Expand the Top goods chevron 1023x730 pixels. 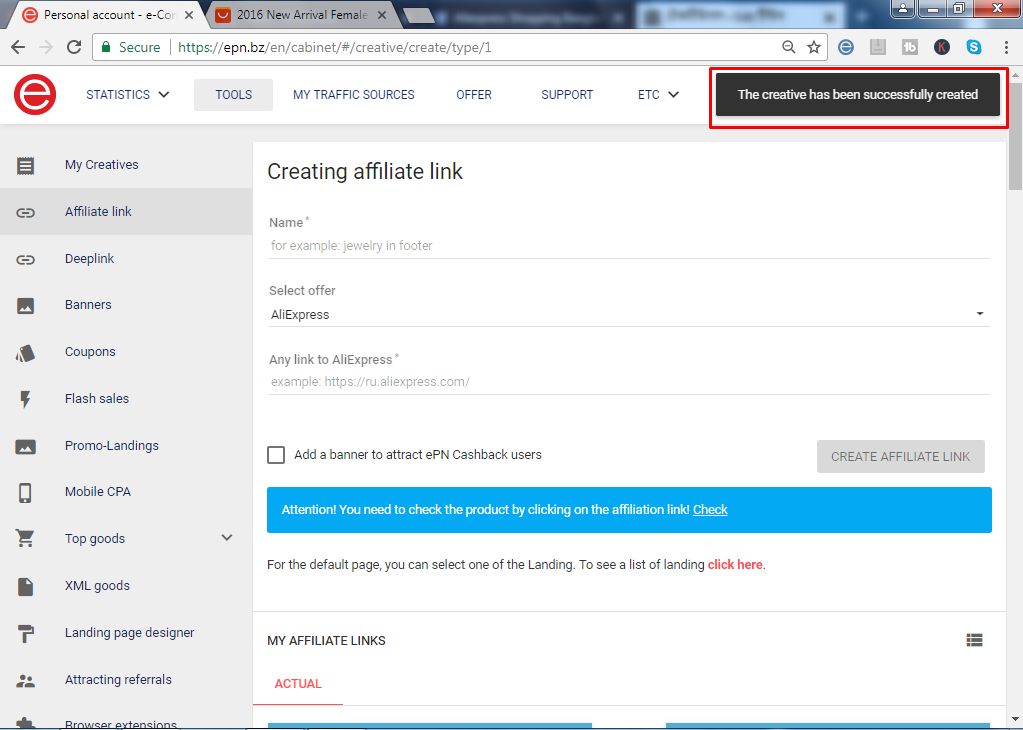(x=226, y=538)
